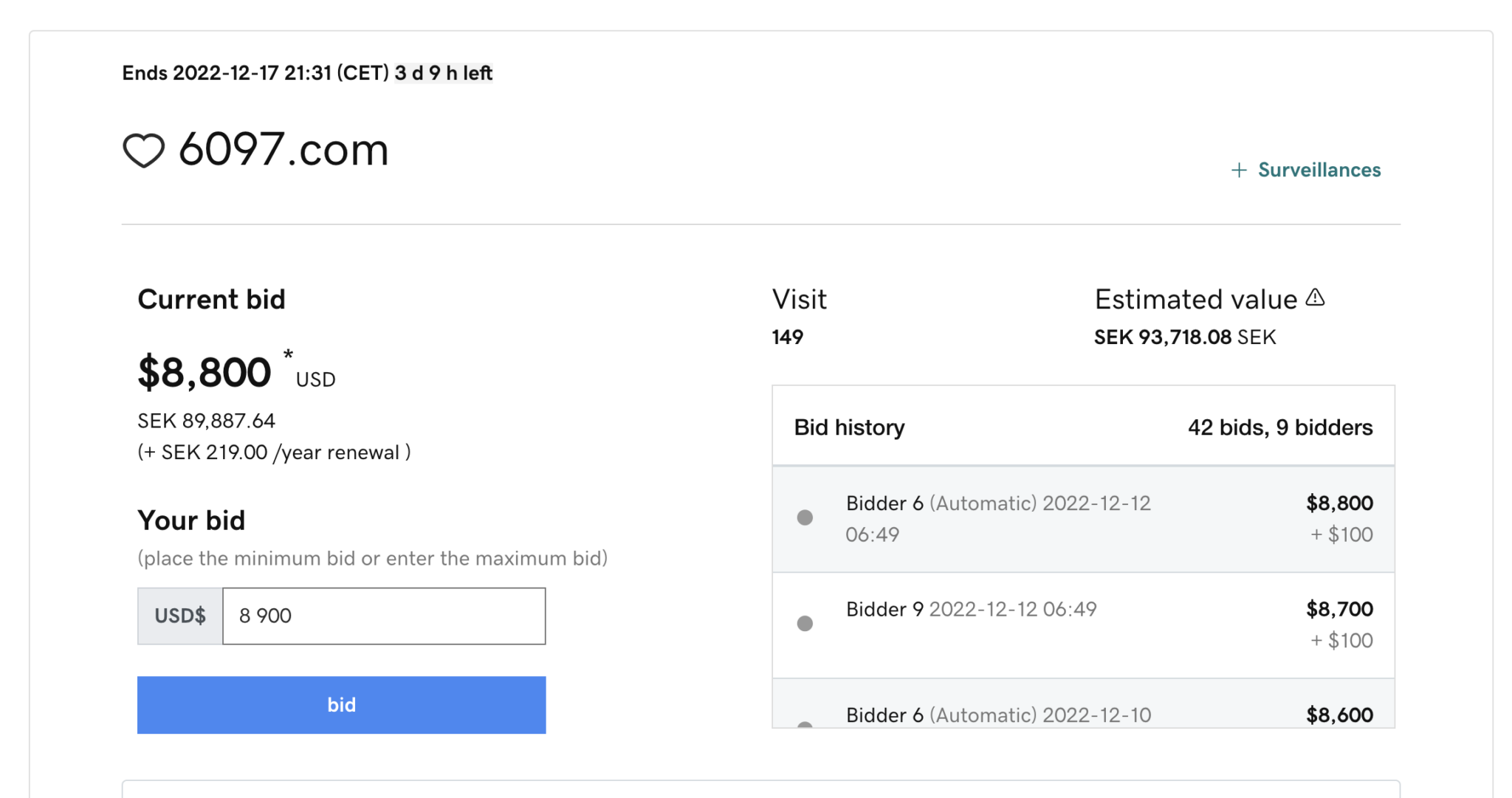The image size is (1512, 798).
Task: Focus the bid amount field showing 8 900
Action: click(384, 616)
